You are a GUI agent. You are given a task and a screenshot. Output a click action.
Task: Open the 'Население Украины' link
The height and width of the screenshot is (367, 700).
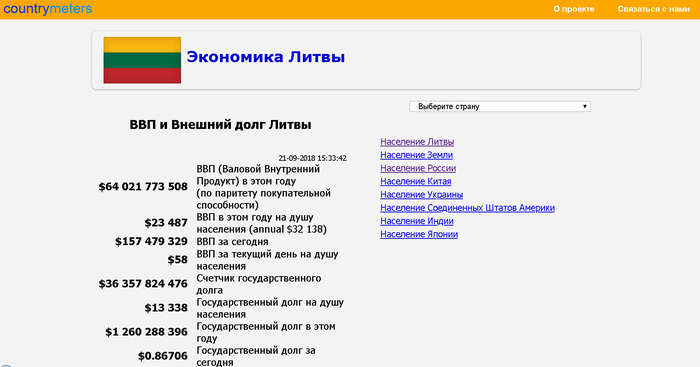[x=421, y=195]
